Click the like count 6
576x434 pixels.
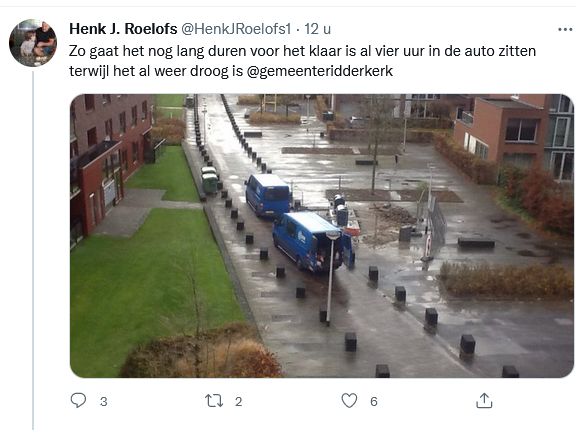(x=374, y=402)
